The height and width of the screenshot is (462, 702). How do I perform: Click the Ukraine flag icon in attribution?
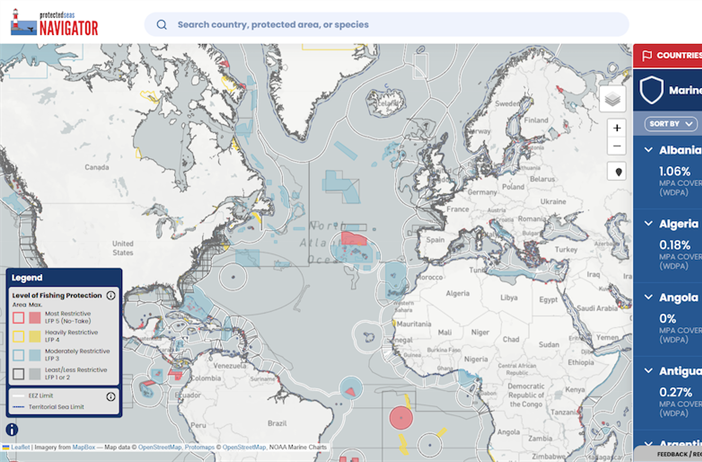click(6, 447)
